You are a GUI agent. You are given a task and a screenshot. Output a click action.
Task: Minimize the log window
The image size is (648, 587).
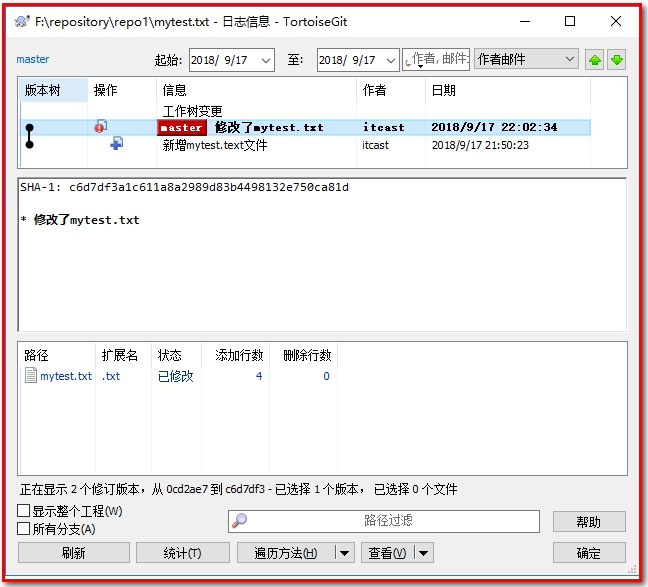coord(525,21)
